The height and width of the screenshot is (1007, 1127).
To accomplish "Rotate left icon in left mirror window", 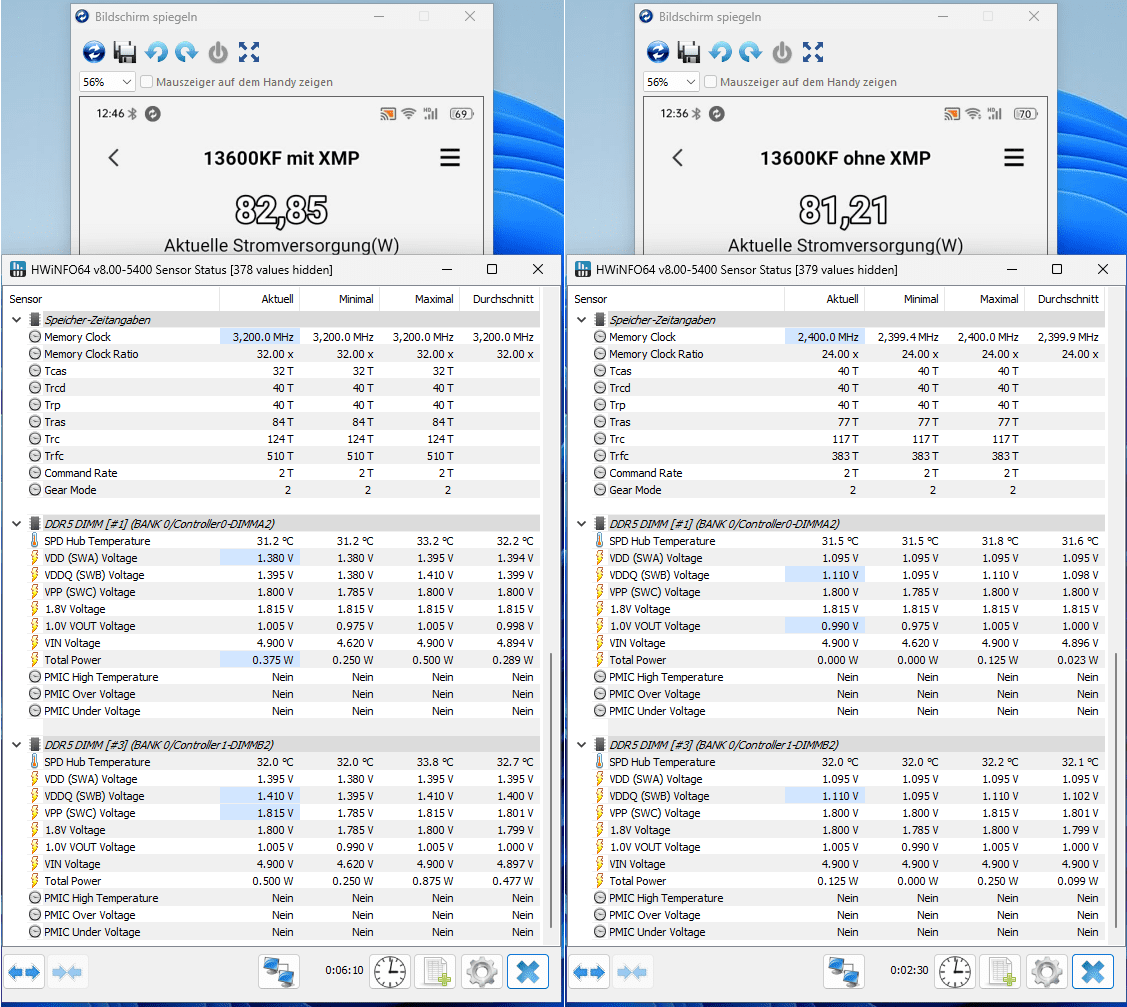I will click(156, 52).
